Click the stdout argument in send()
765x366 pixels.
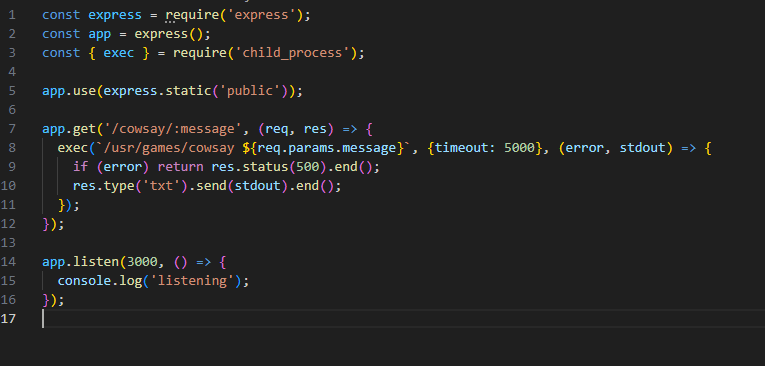[258, 186]
